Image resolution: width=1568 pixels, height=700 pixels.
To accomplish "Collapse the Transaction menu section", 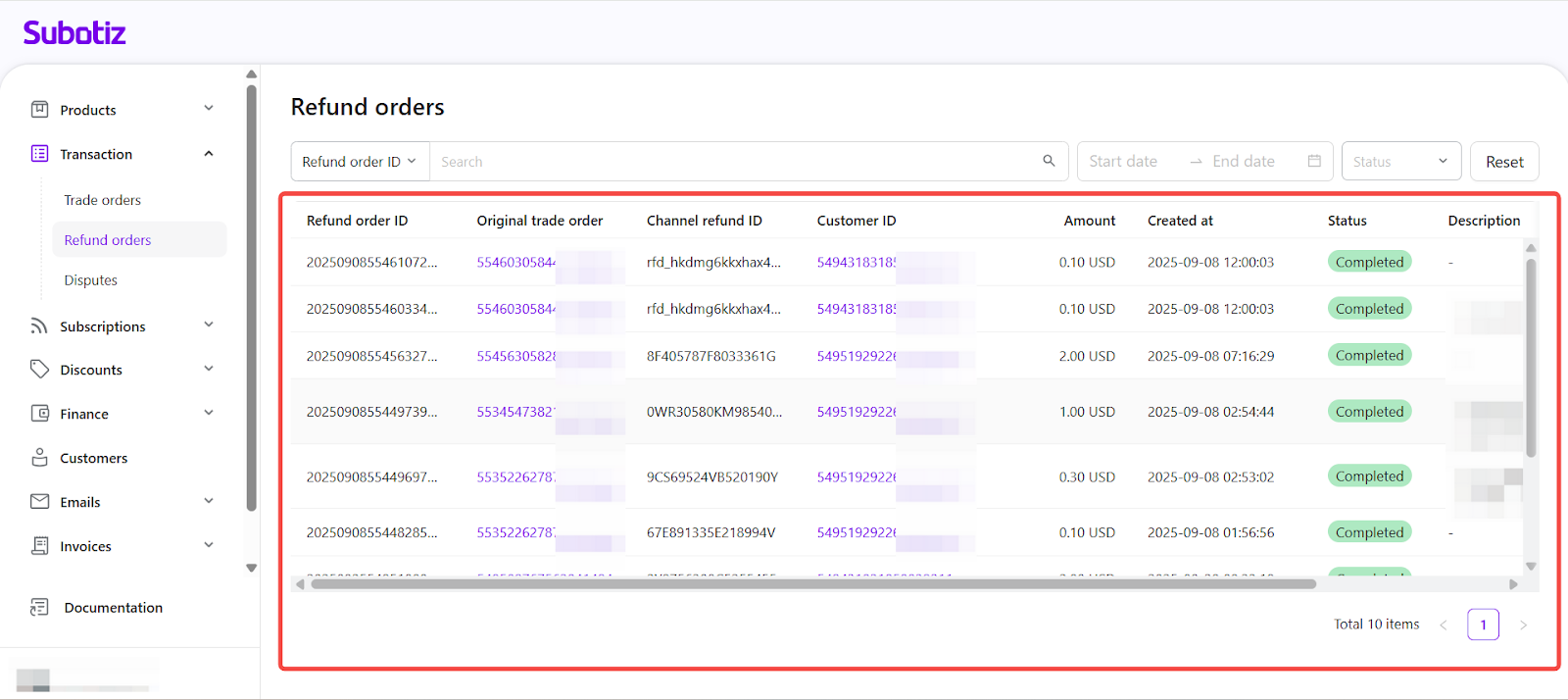I will (x=209, y=154).
